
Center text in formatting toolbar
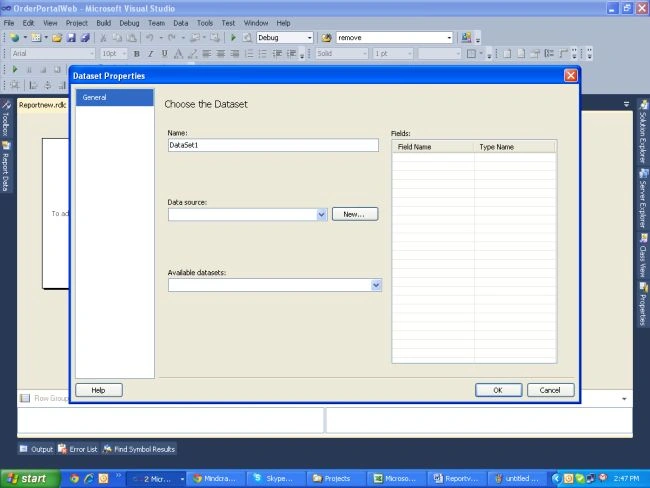click(221, 53)
